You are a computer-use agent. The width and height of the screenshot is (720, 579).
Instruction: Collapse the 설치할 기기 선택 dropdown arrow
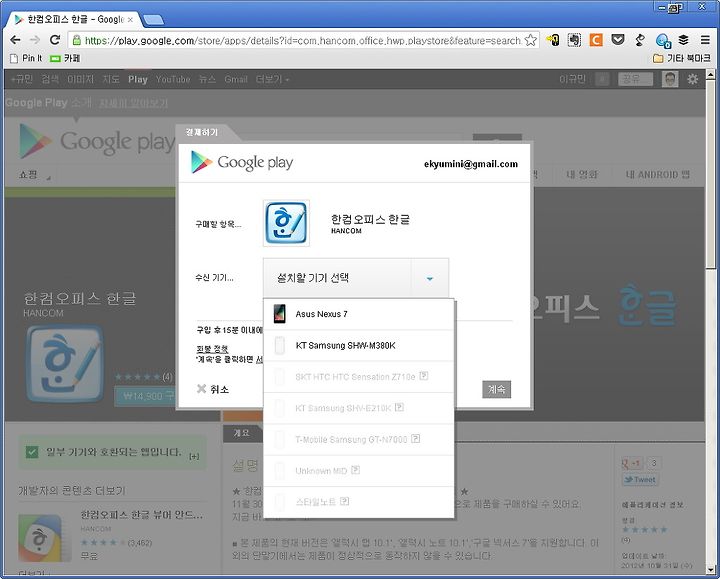pos(430,278)
